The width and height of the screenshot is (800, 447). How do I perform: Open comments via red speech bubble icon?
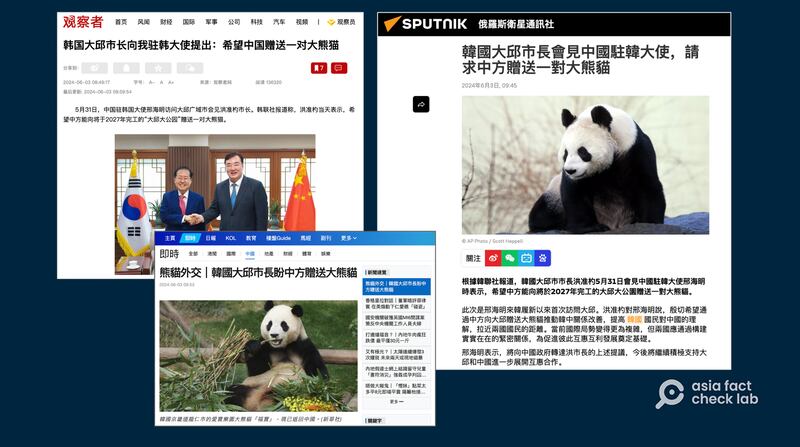[x=339, y=68]
